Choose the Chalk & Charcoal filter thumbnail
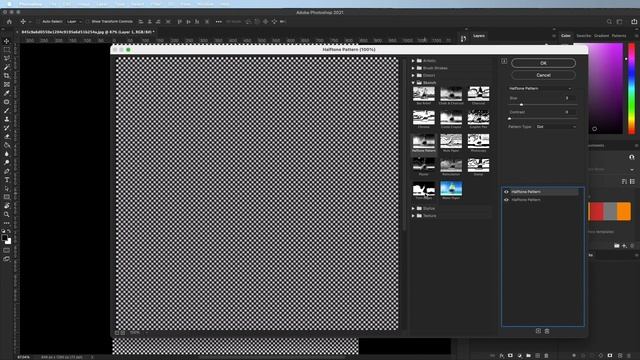640x360 pixels. tap(451, 96)
